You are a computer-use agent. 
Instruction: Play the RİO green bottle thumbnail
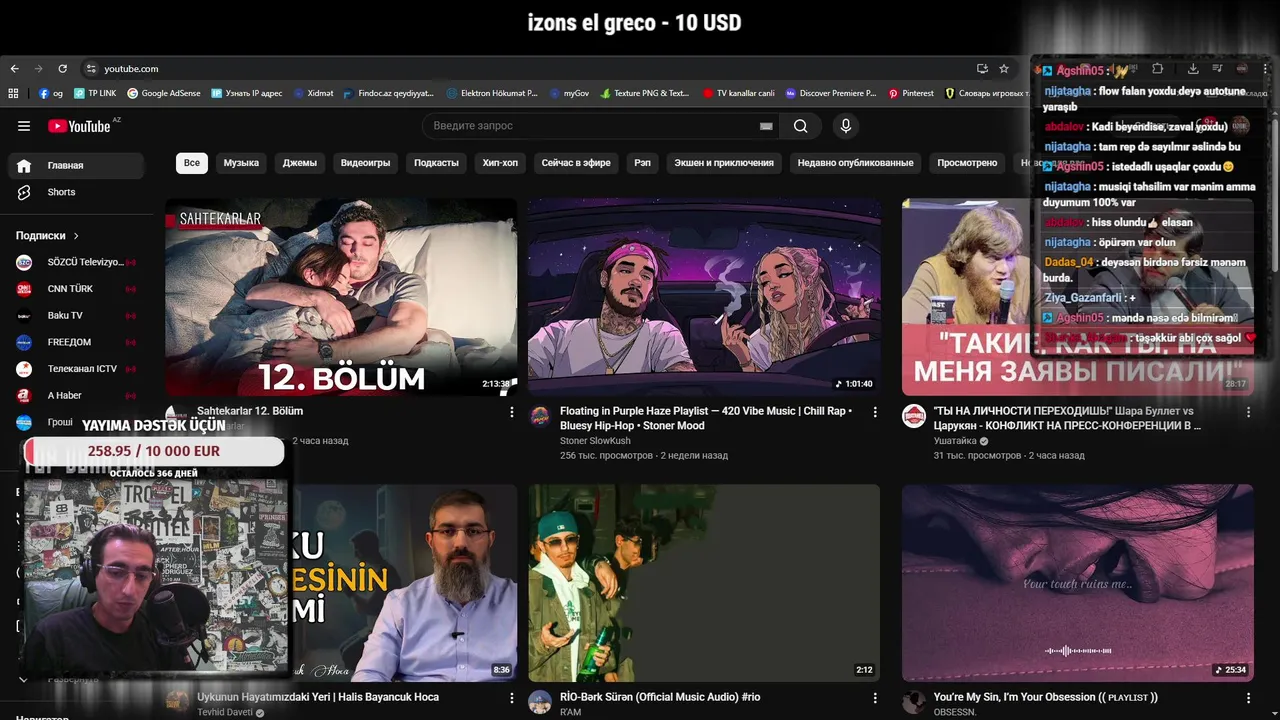(x=705, y=583)
